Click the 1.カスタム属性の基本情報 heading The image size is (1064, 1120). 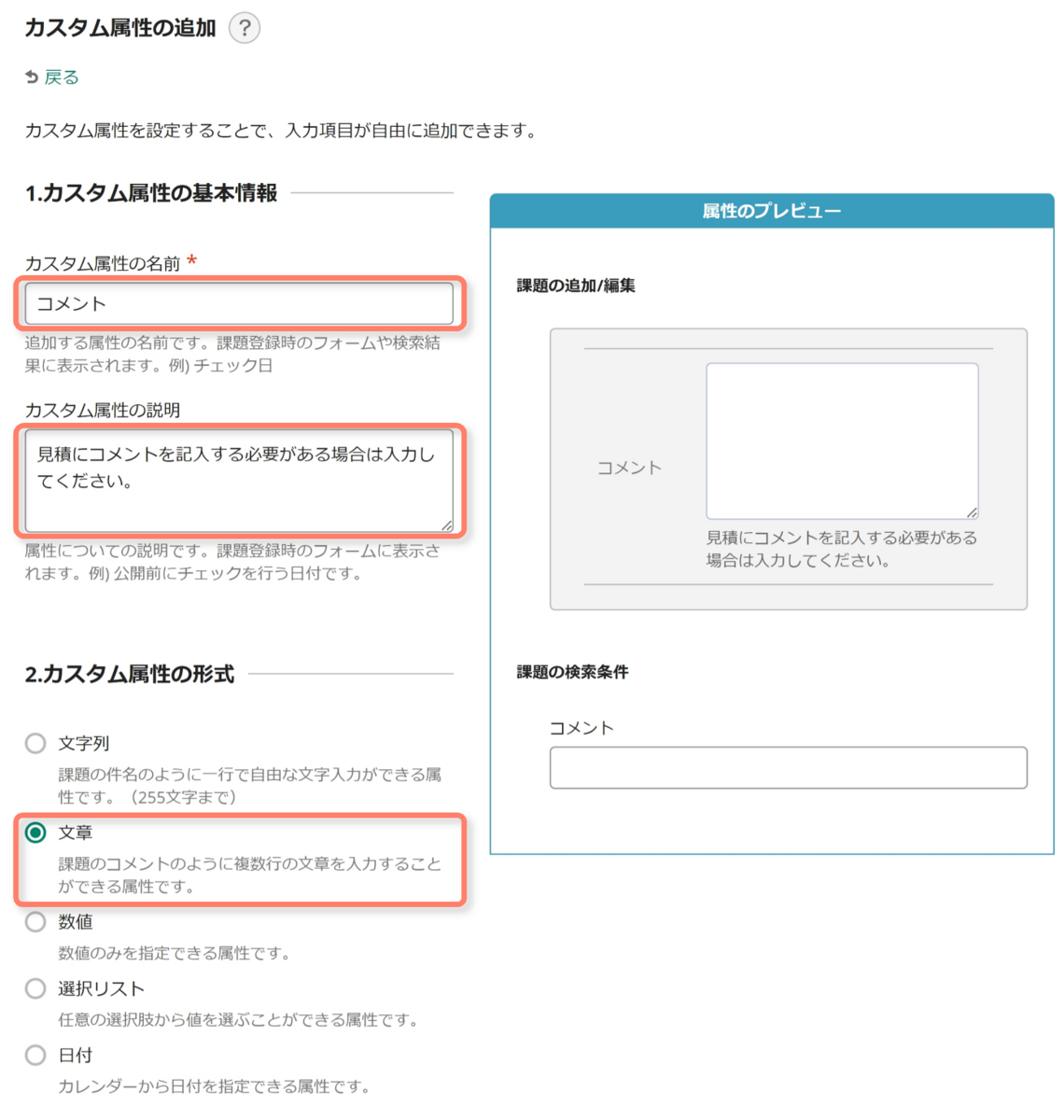[151, 193]
